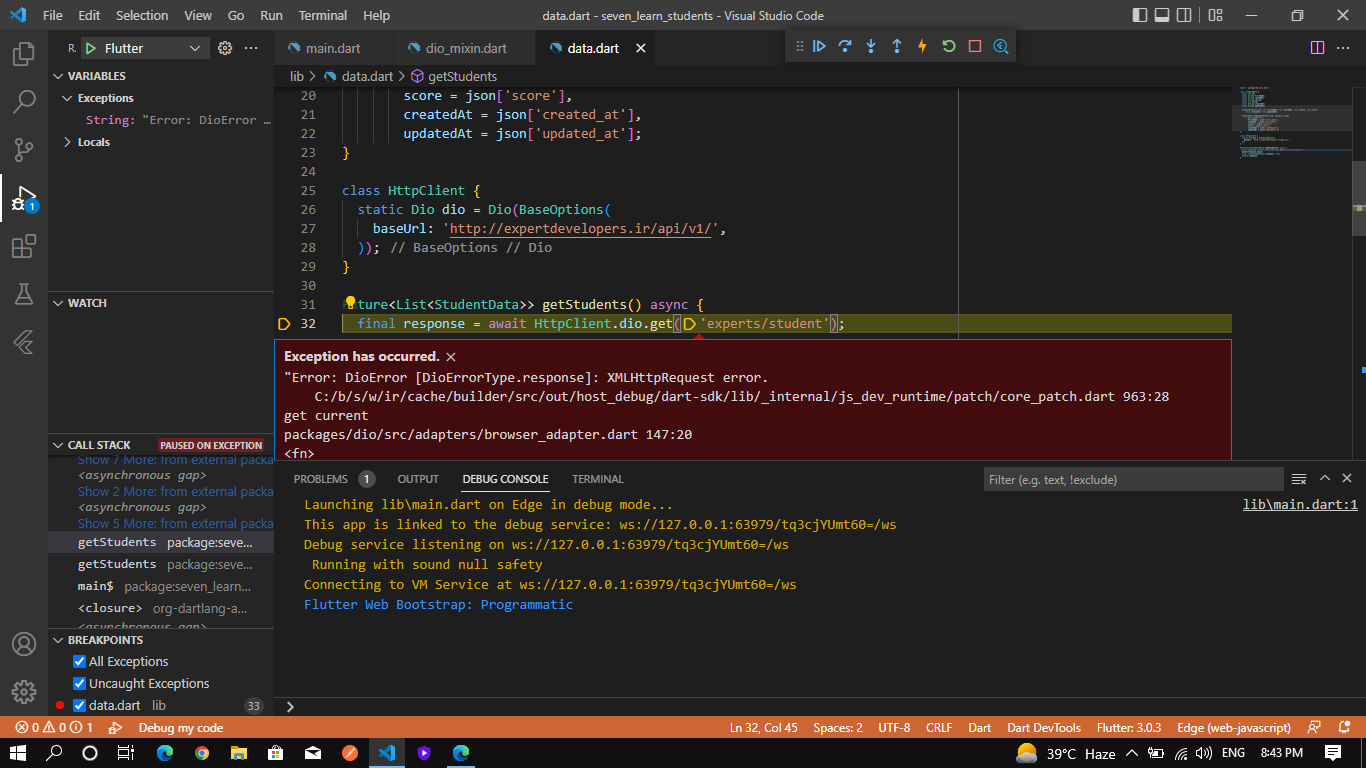Select main$ frame in call stack
The image size is (1366, 768).
pyautogui.click(x=161, y=586)
